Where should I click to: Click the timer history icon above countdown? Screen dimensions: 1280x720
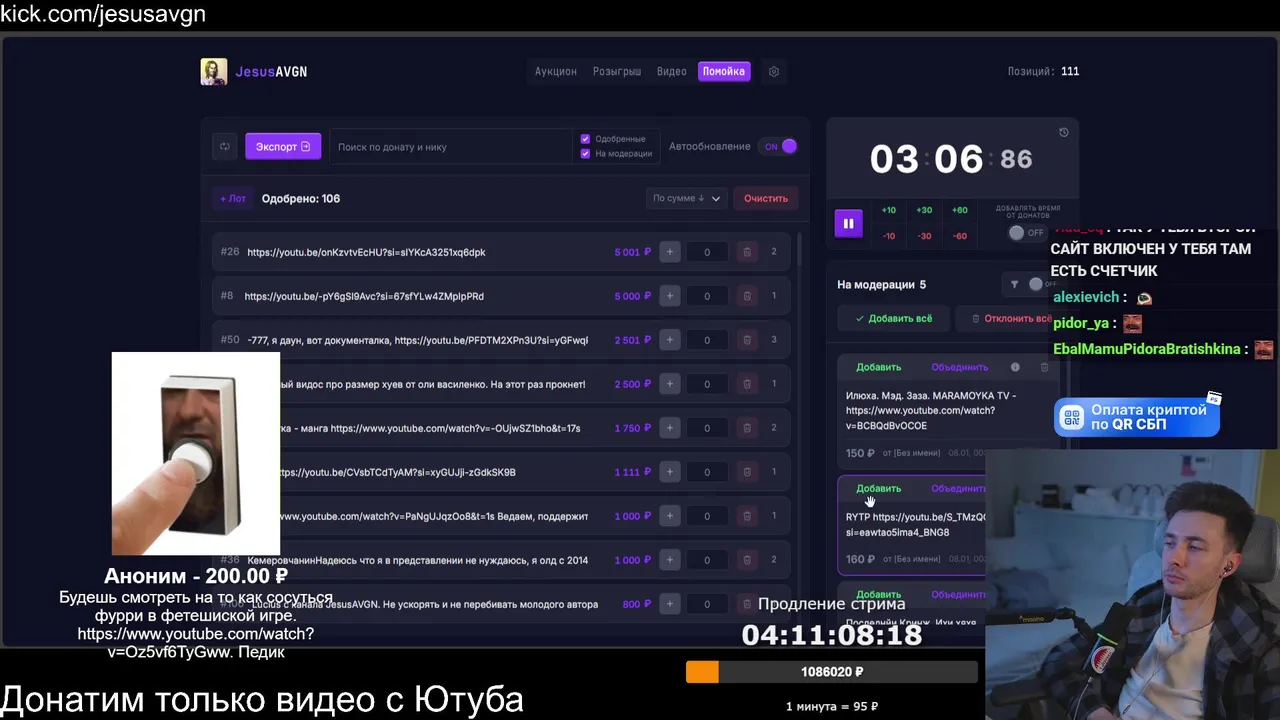(x=1063, y=132)
